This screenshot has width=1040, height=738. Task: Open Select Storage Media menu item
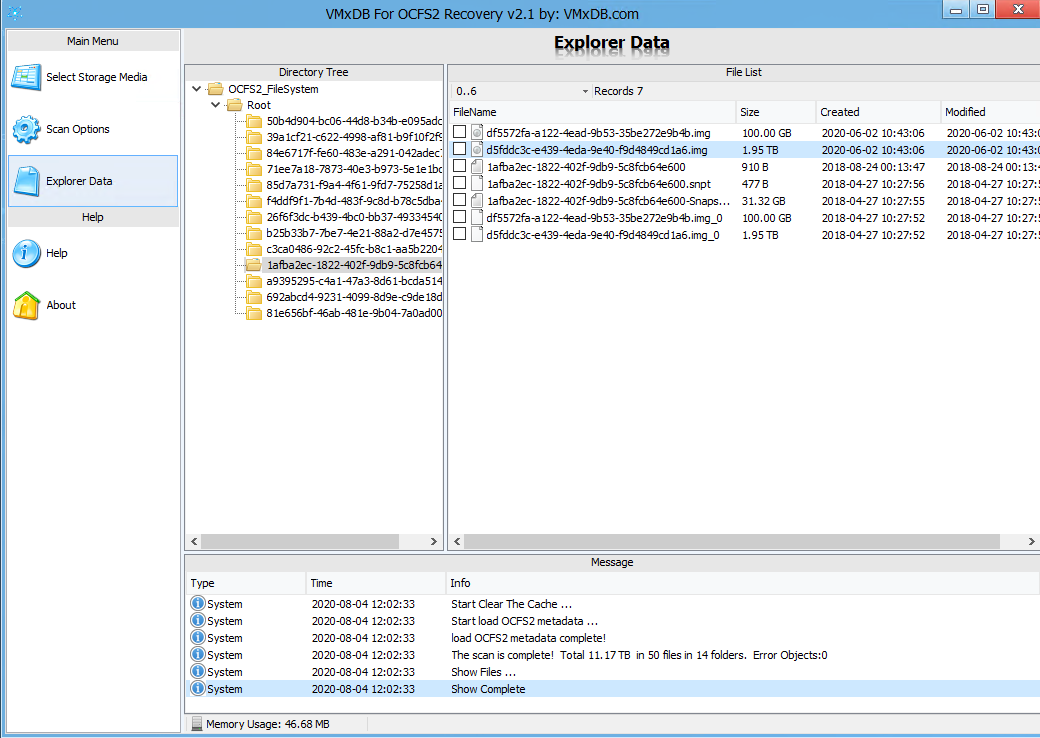[93, 77]
